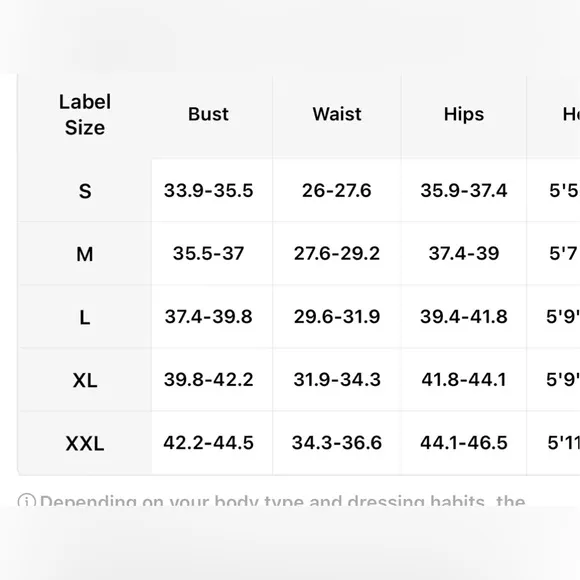Click the Hips column header
580x580 pixels.
coord(464,114)
